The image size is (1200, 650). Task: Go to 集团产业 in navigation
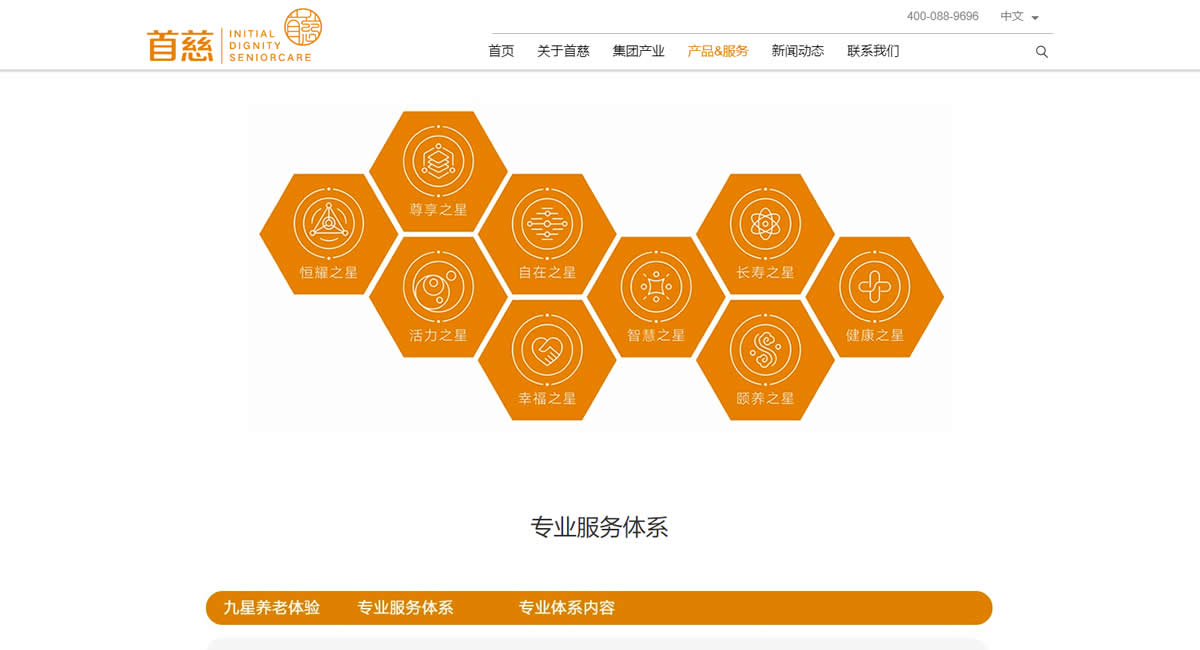(638, 51)
